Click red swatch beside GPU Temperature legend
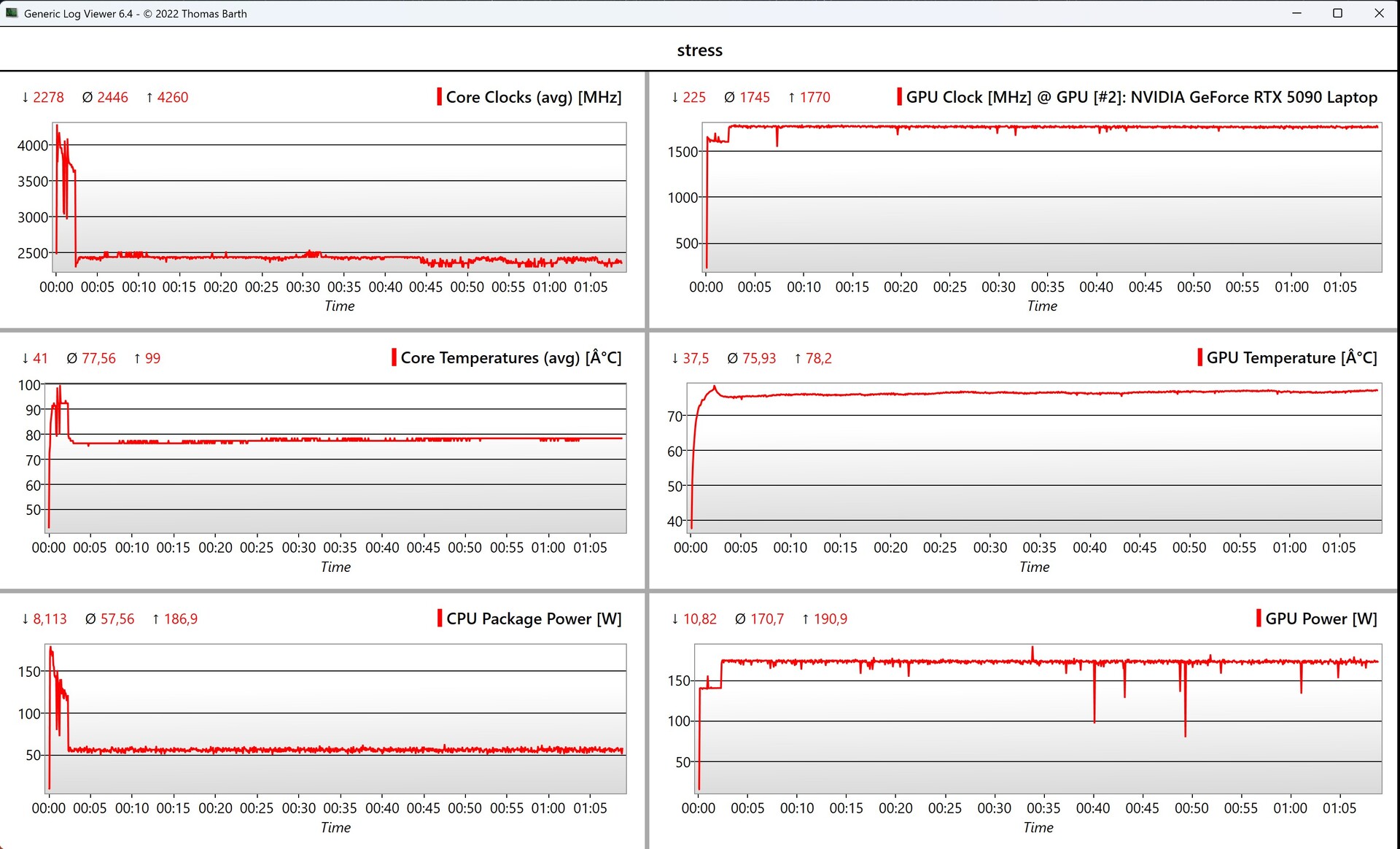 click(x=1199, y=357)
